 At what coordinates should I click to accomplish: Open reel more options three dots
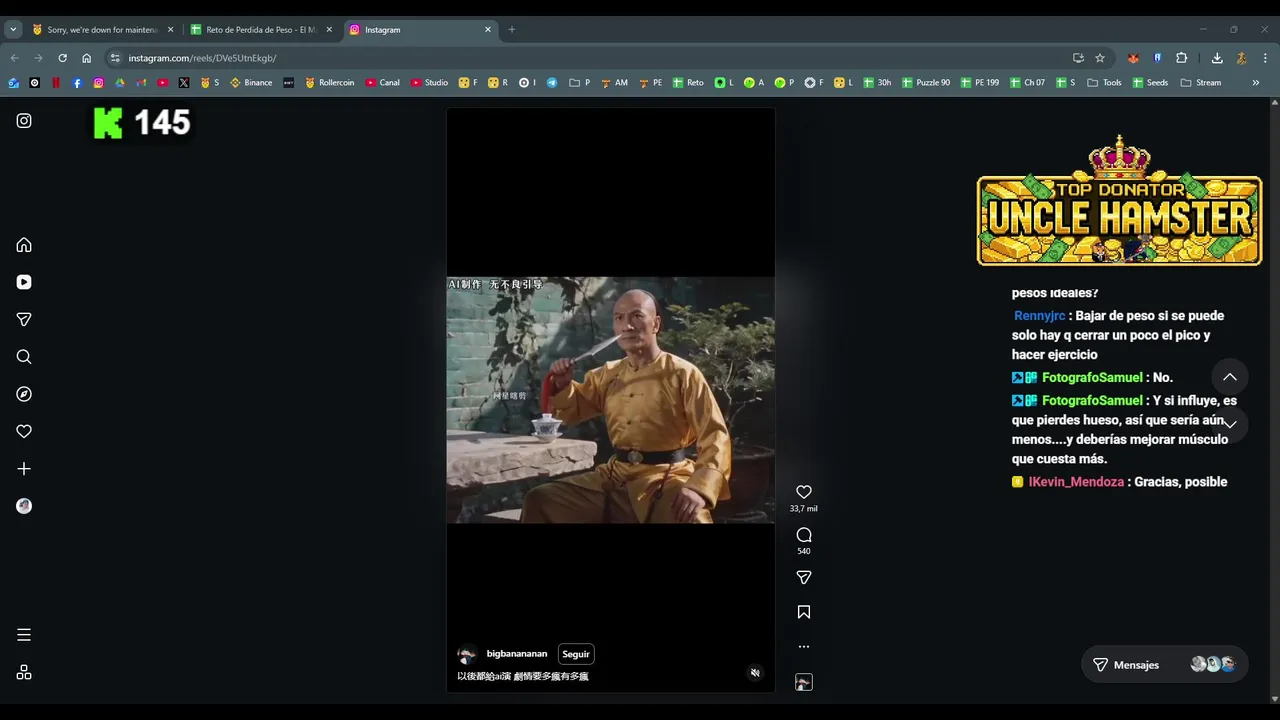point(804,647)
